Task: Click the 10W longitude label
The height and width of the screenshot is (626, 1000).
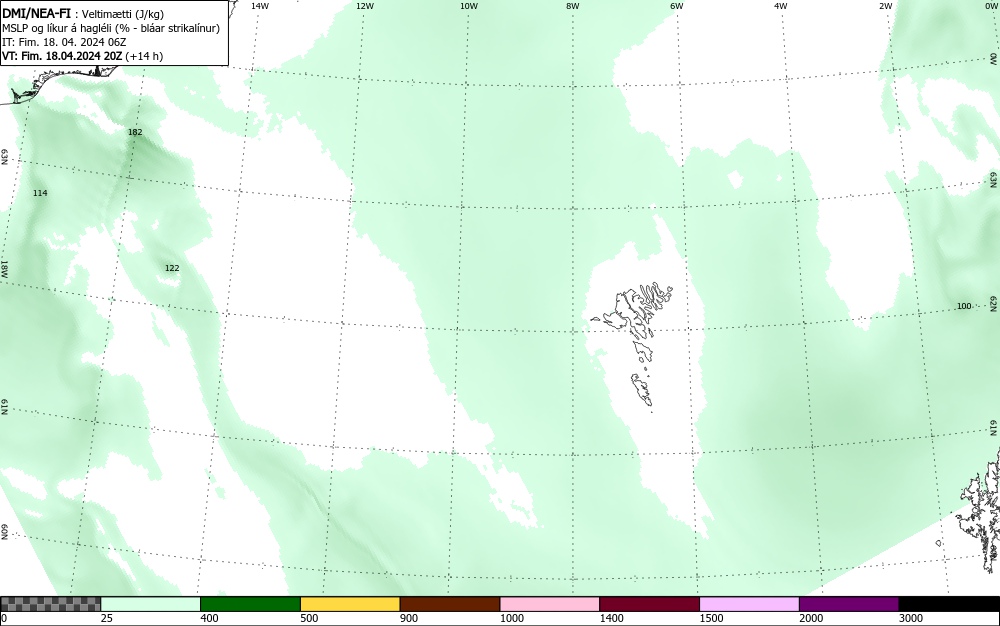Action: 469,6
